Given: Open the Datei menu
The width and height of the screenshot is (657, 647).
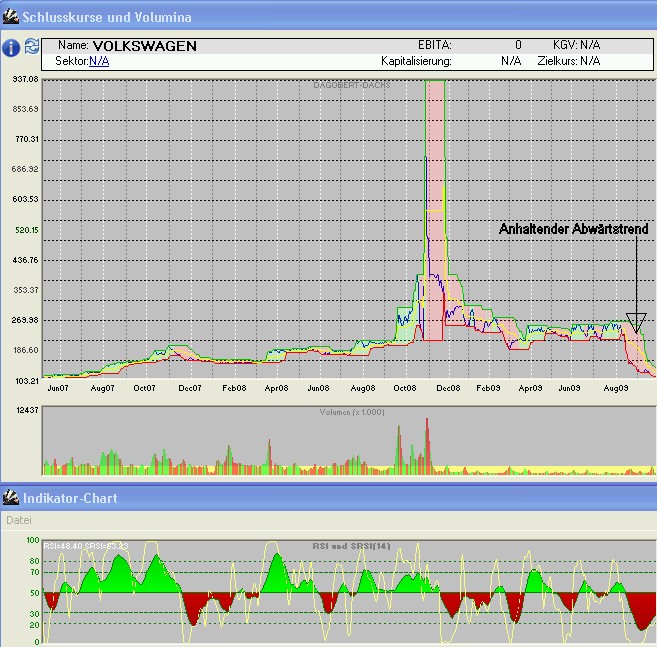Looking at the screenshot, I should tap(20, 520).
